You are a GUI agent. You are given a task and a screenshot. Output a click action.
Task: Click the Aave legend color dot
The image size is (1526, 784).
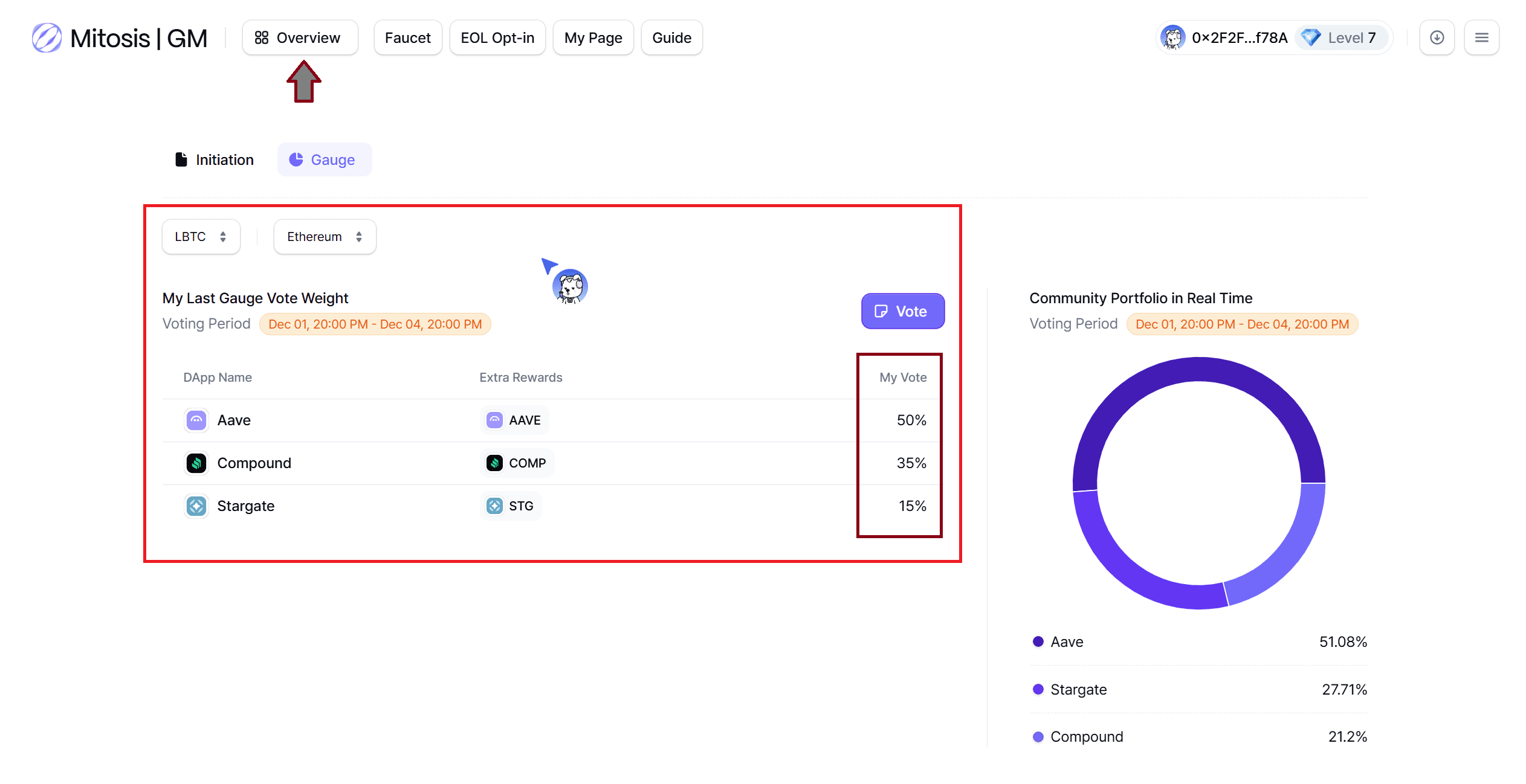pyautogui.click(x=1038, y=641)
